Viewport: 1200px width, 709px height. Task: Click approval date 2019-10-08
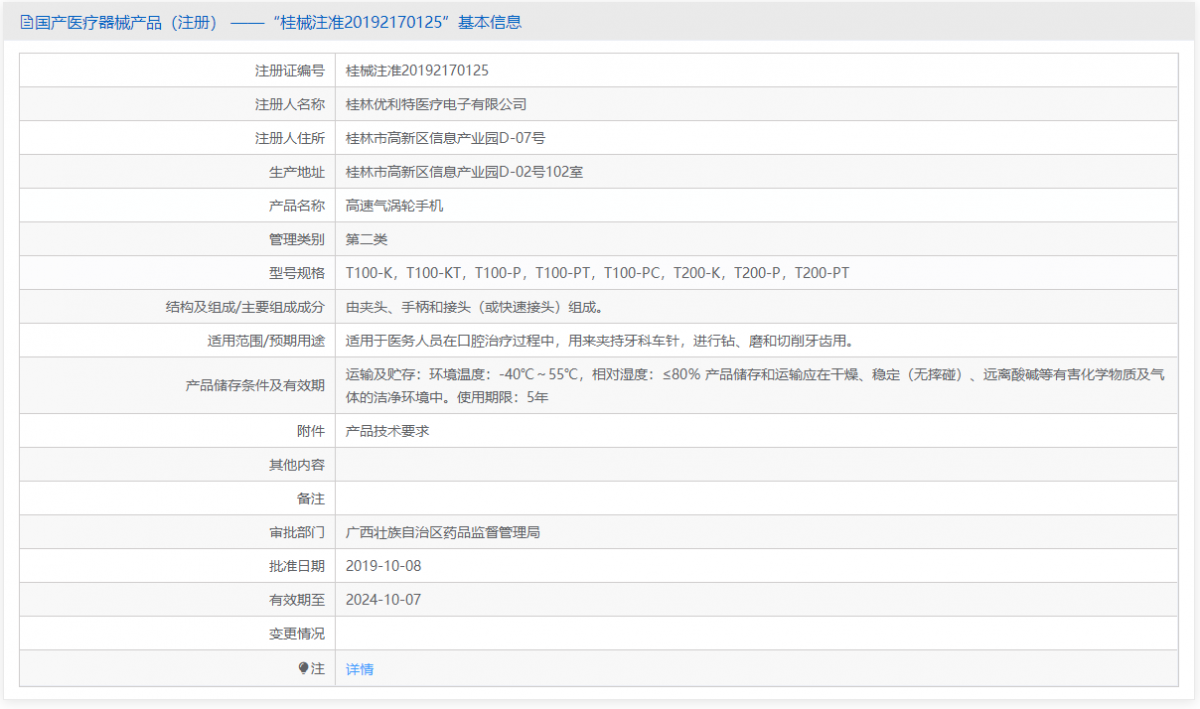tap(384, 566)
